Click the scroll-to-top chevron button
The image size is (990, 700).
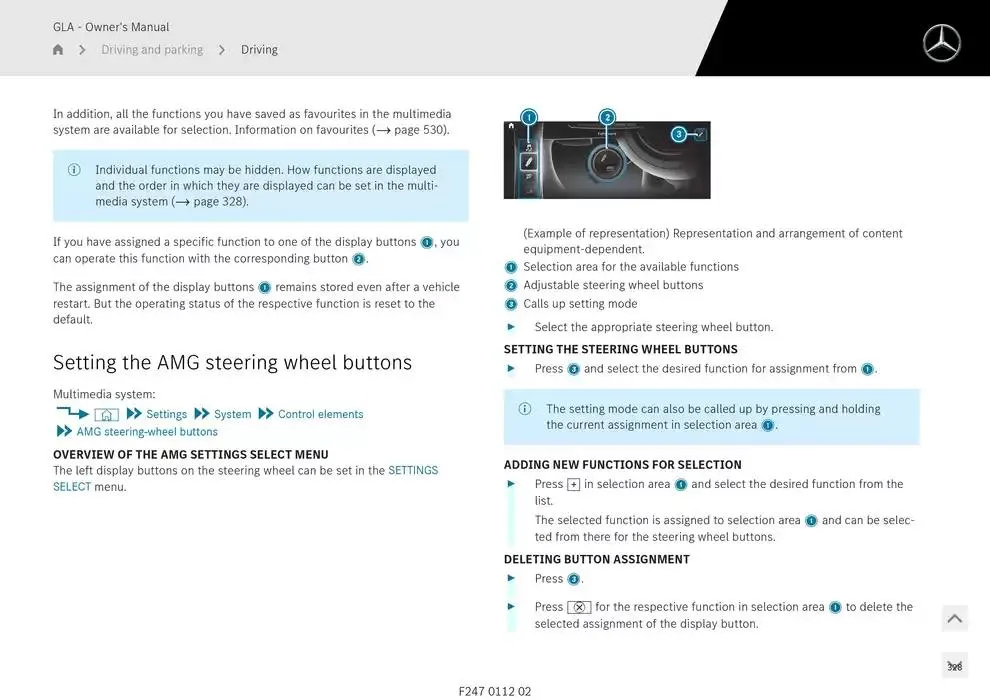click(x=954, y=619)
